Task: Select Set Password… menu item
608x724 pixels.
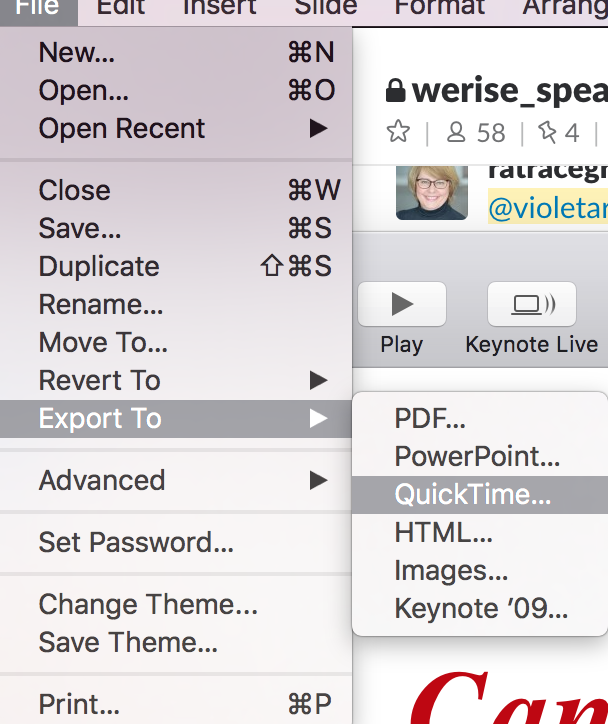Action: tap(176, 542)
